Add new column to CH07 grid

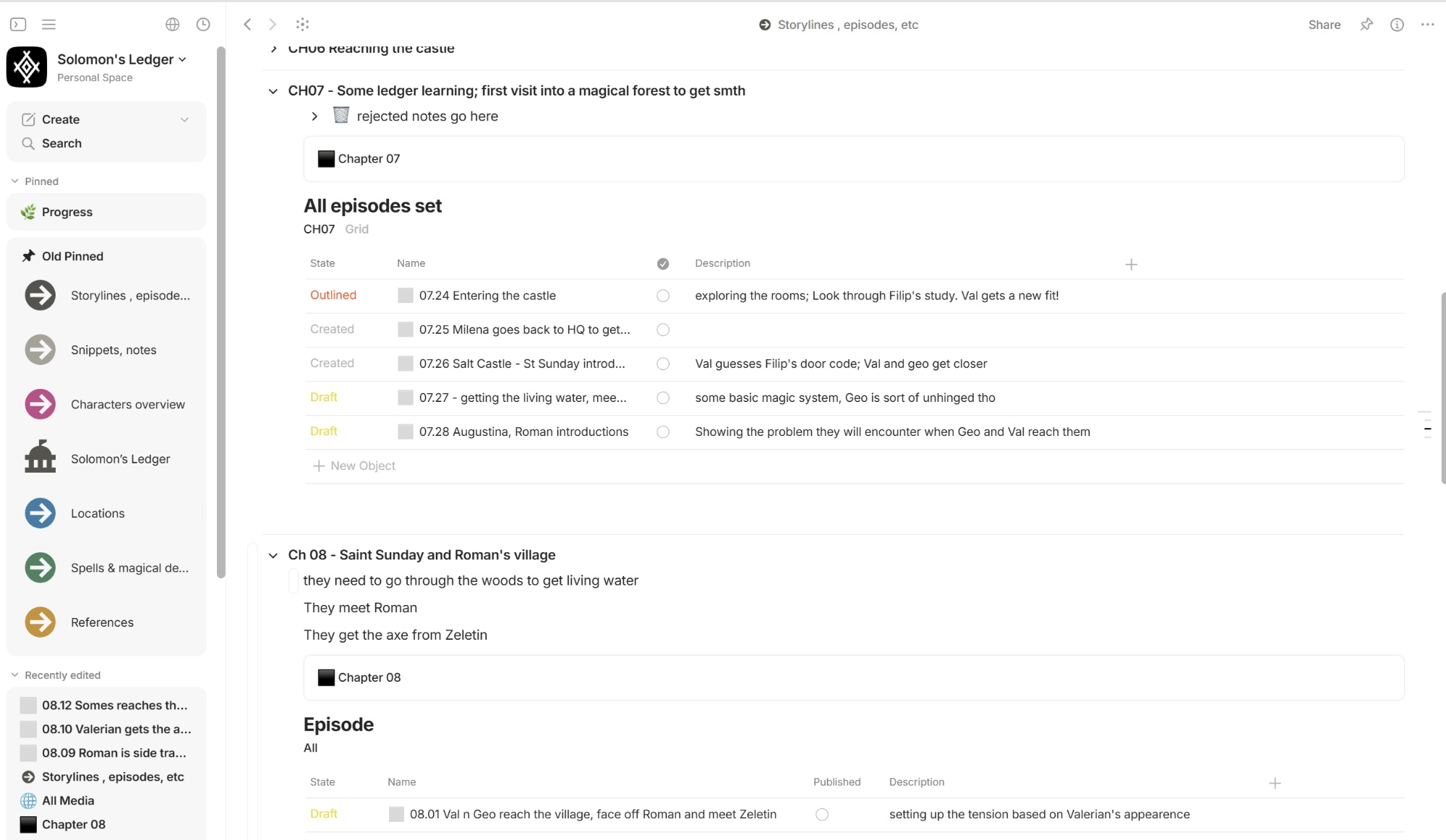click(1131, 265)
